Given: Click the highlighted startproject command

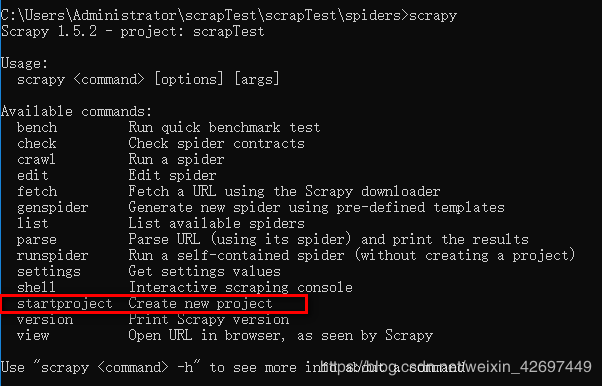Looking at the screenshot, I should (64, 304).
